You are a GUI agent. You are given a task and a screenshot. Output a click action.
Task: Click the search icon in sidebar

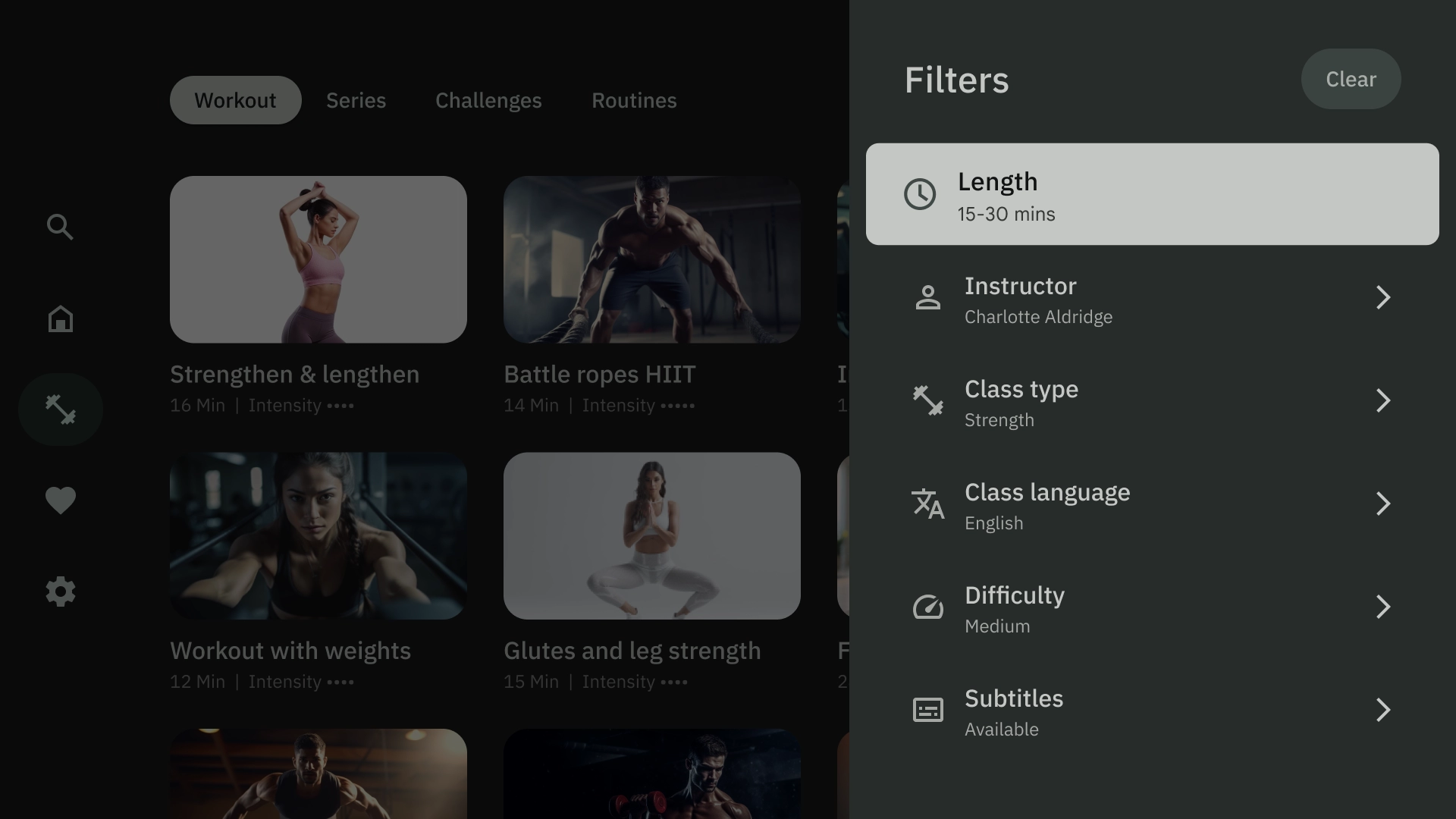pos(60,226)
